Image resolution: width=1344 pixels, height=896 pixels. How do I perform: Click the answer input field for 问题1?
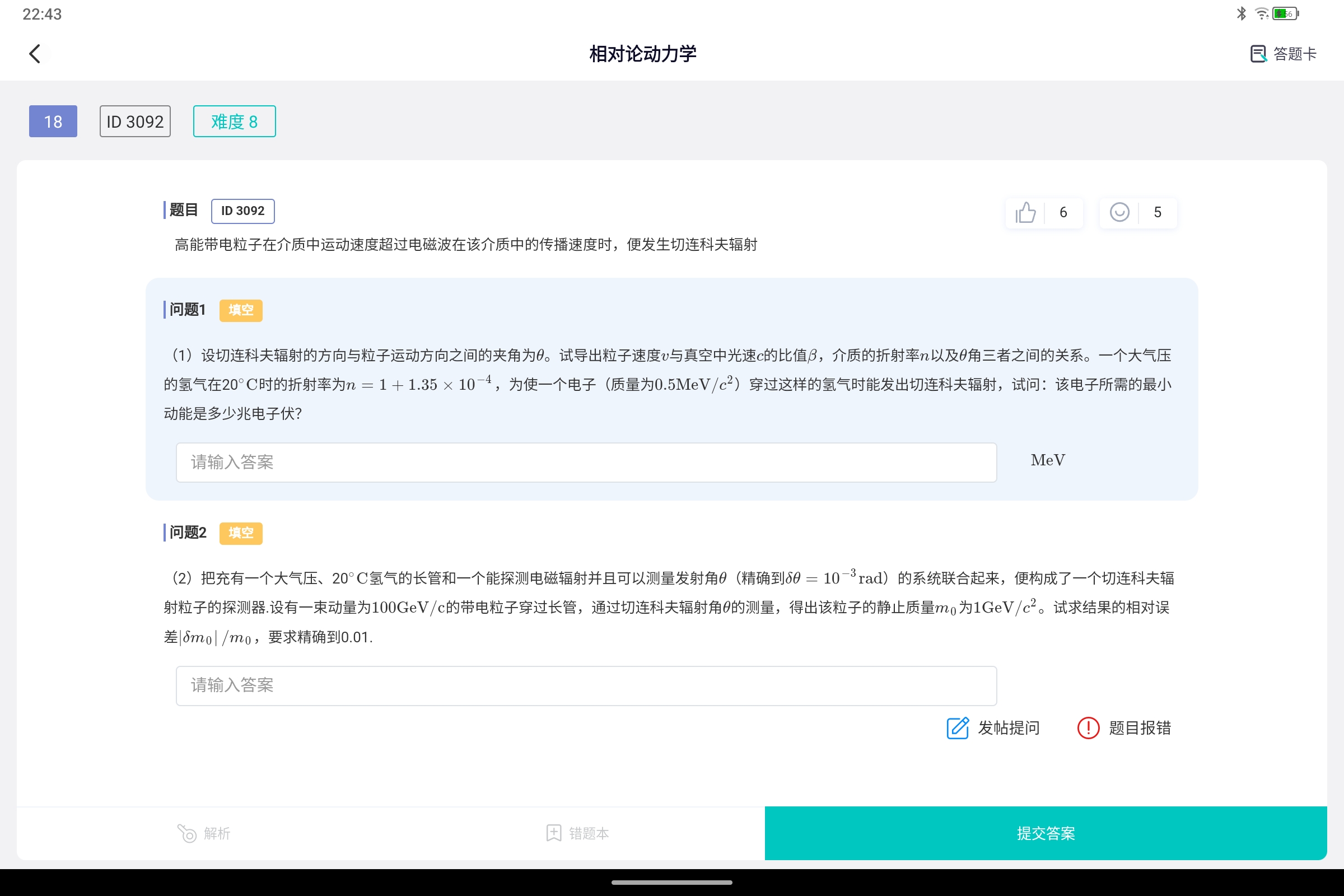pos(585,461)
